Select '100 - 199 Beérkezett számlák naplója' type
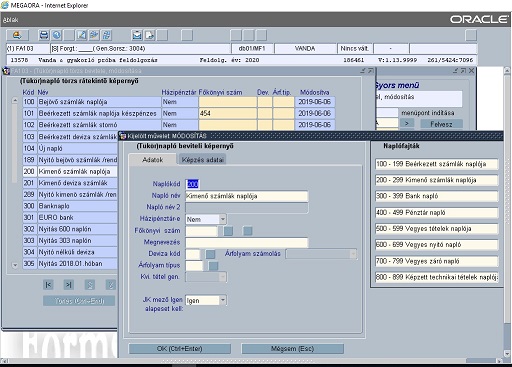Viewport: 512px width, 367px height. (x=437, y=164)
